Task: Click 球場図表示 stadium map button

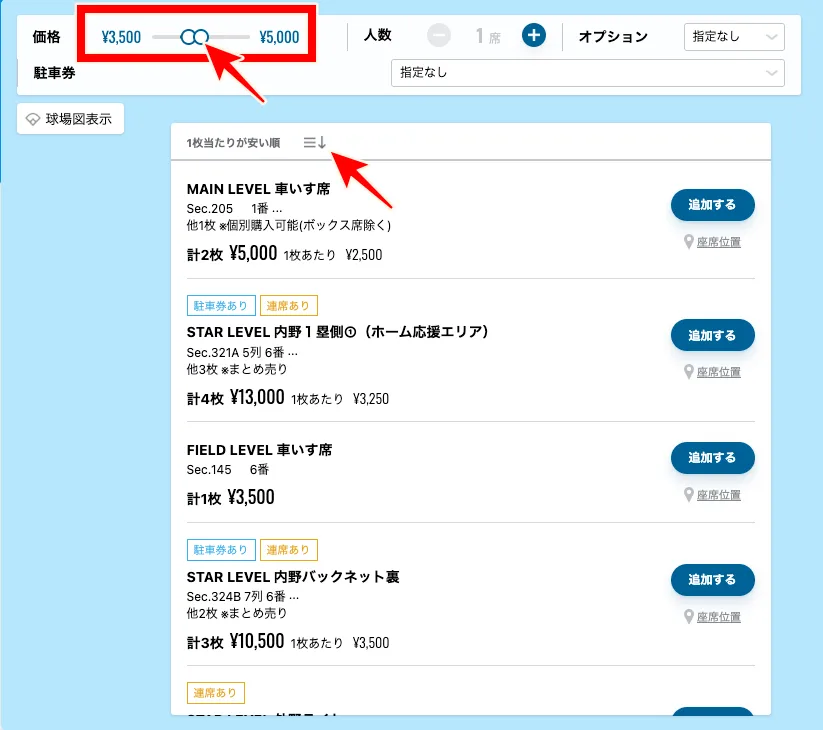Action: pos(70,119)
